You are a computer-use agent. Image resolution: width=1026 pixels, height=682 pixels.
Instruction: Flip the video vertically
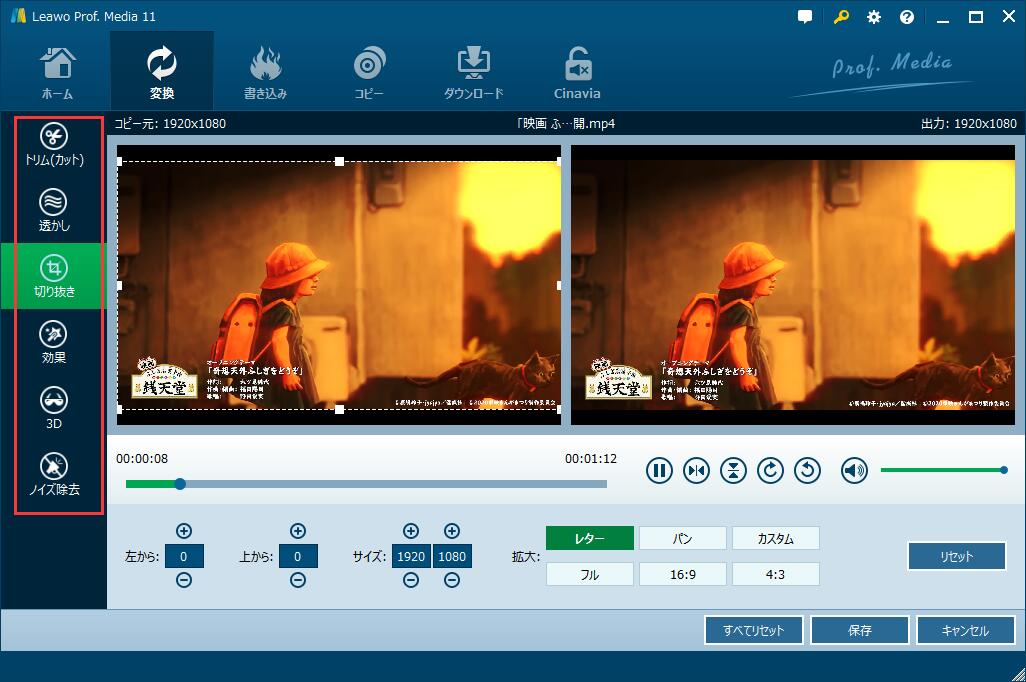coord(733,470)
